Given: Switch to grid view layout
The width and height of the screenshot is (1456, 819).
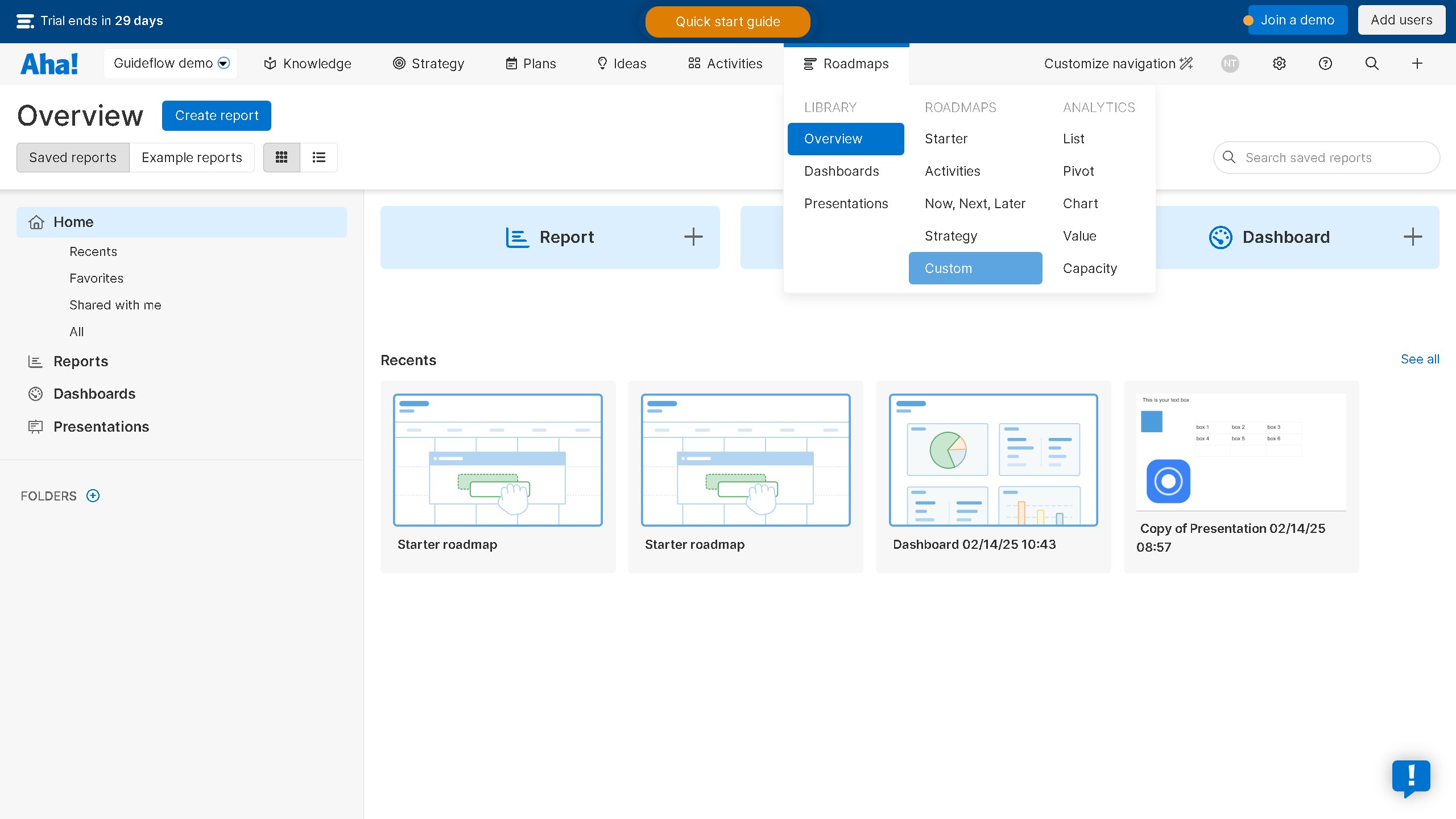Looking at the screenshot, I should [x=282, y=158].
